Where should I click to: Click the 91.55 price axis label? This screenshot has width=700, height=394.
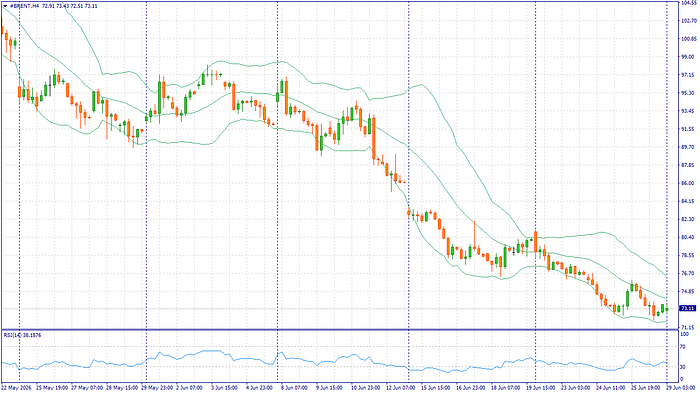coord(688,129)
